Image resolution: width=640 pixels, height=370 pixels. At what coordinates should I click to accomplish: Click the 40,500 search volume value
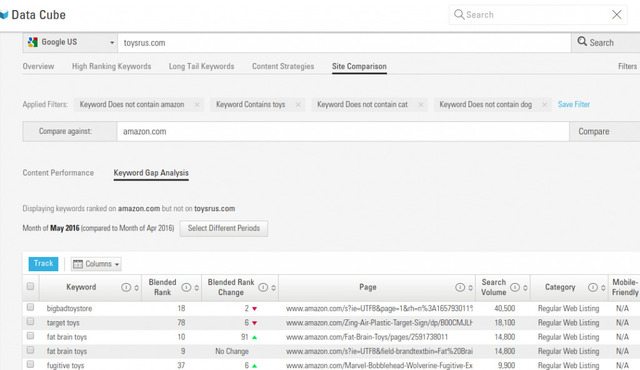(x=504, y=309)
